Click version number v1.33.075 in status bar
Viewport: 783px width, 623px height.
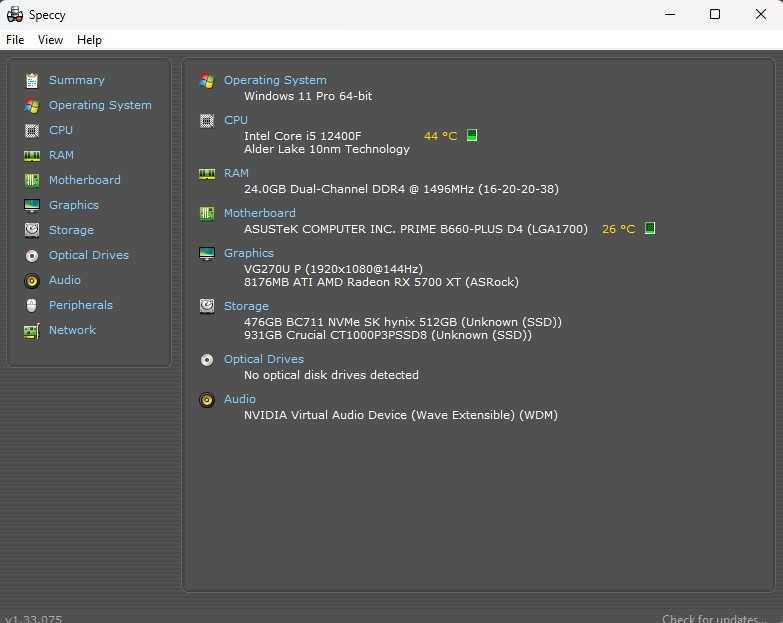pyautogui.click(x=34, y=619)
